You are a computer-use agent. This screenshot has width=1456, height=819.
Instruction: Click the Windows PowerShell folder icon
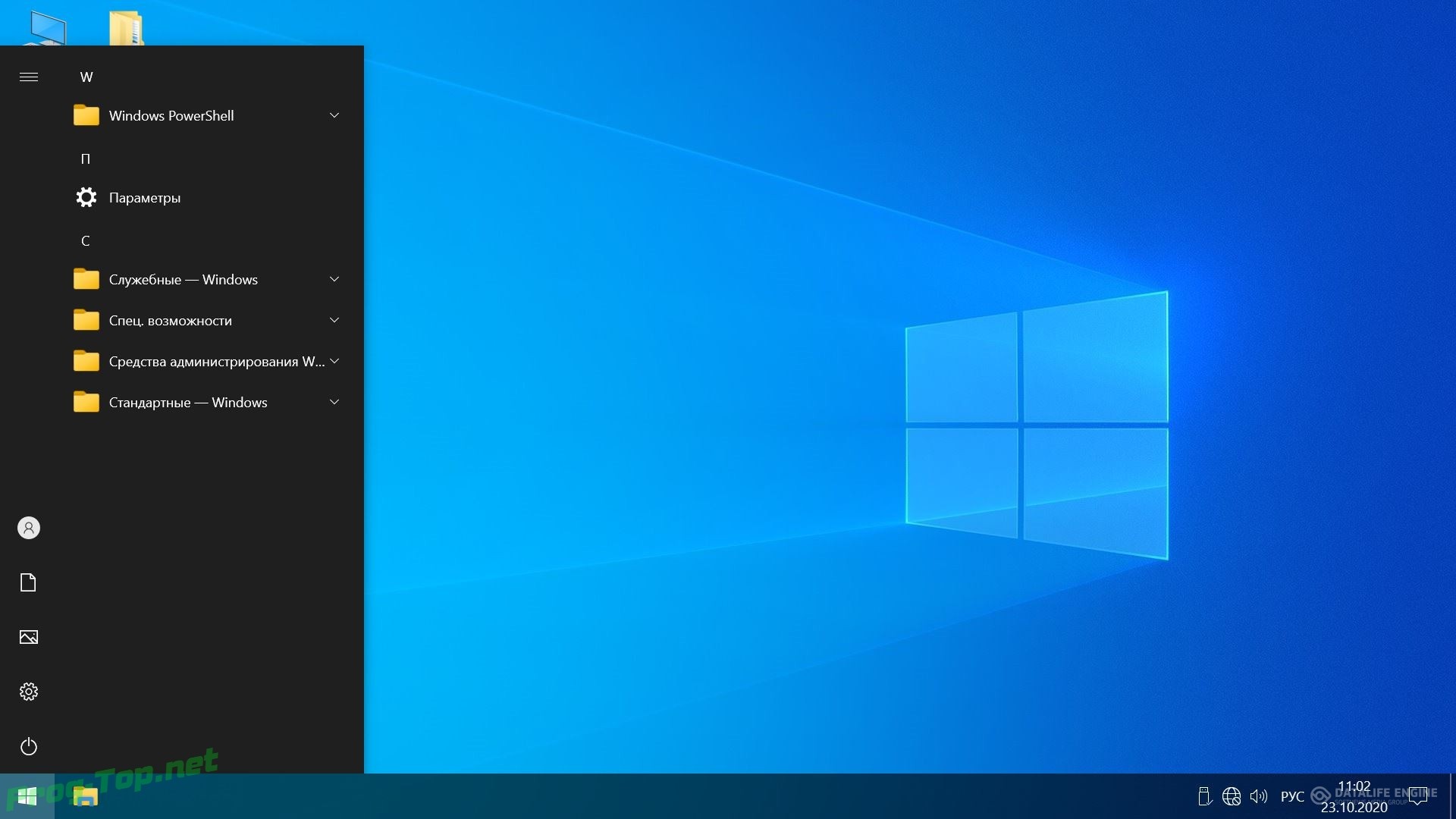point(86,115)
